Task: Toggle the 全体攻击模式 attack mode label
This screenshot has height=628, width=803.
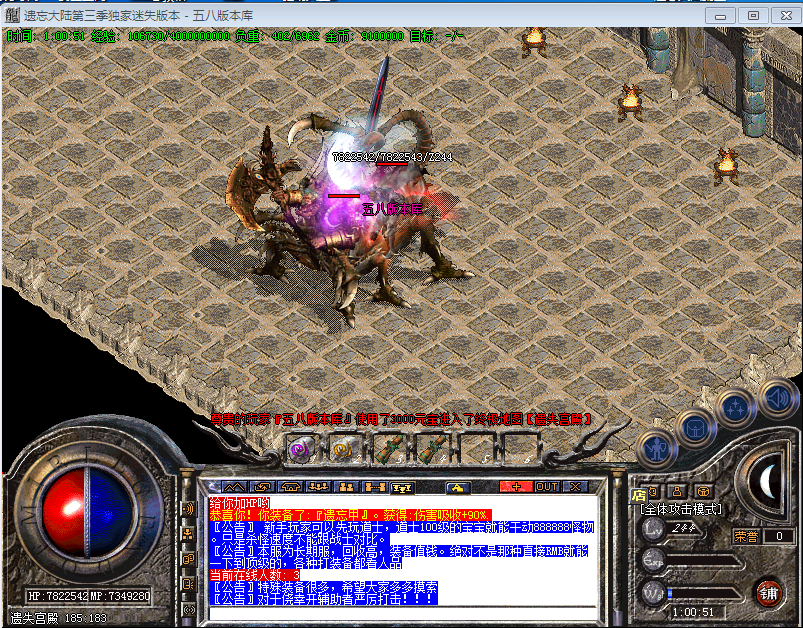Action: point(680,509)
